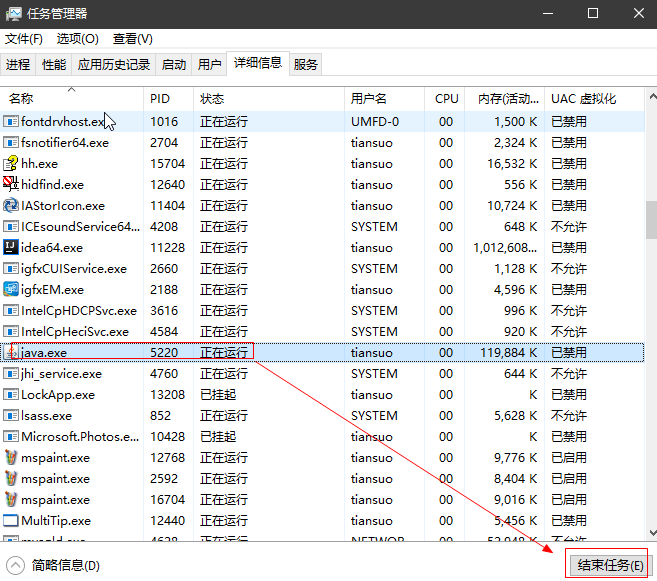Click the idea64.exe process icon

click(11, 247)
